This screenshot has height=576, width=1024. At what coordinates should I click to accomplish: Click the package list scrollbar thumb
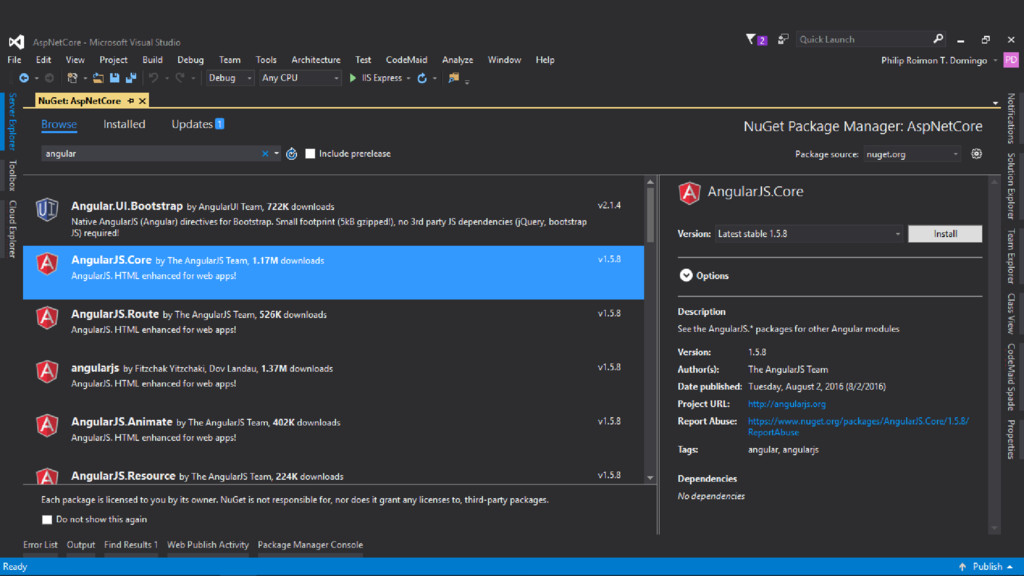click(650, 216)
